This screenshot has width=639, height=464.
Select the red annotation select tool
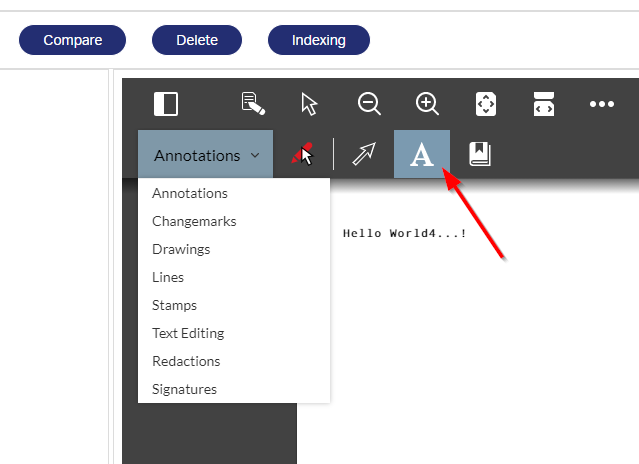click(x=302, y=155)
